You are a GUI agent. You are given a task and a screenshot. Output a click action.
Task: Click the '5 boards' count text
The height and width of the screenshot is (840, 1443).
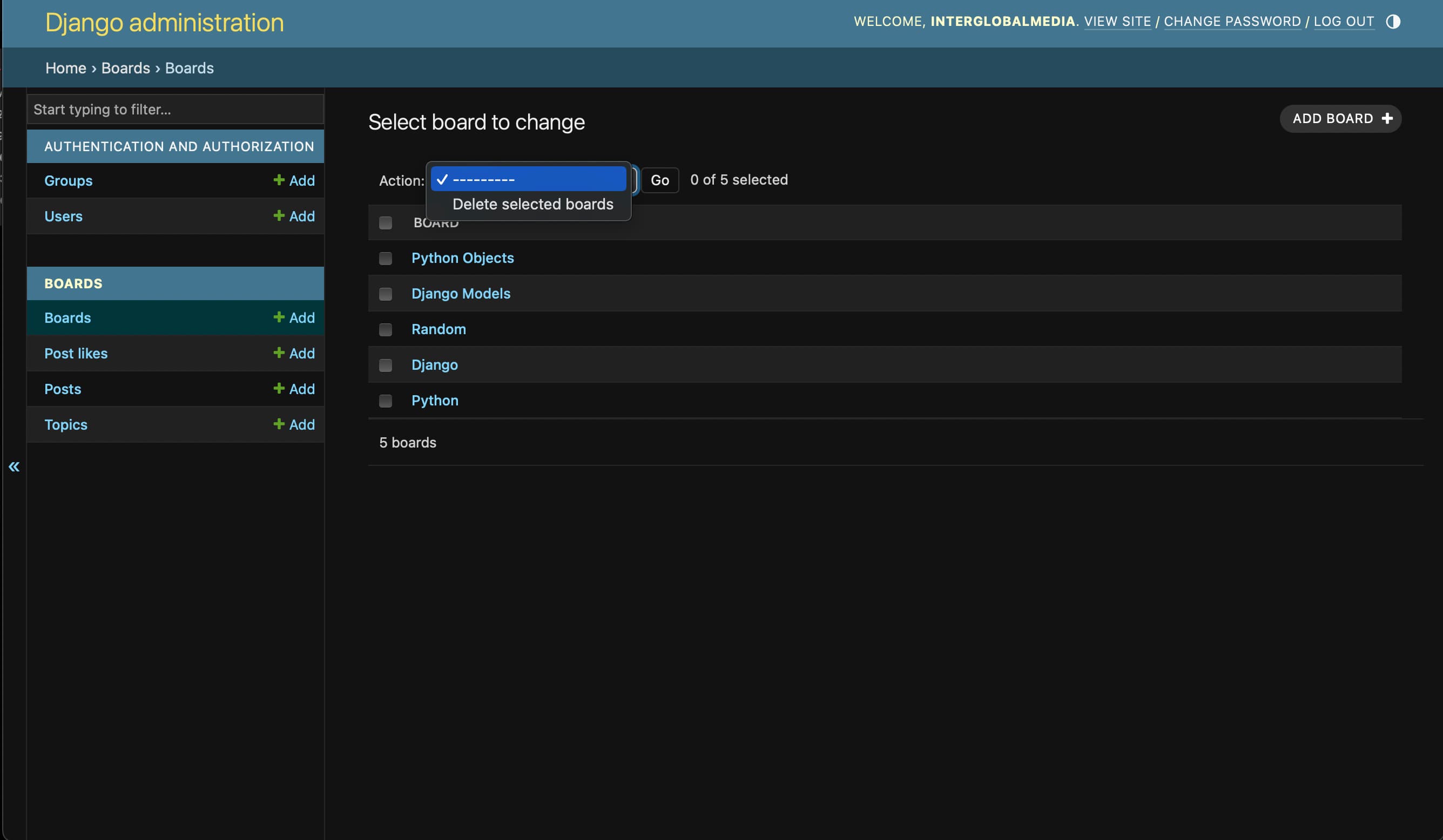pos(408,442)
